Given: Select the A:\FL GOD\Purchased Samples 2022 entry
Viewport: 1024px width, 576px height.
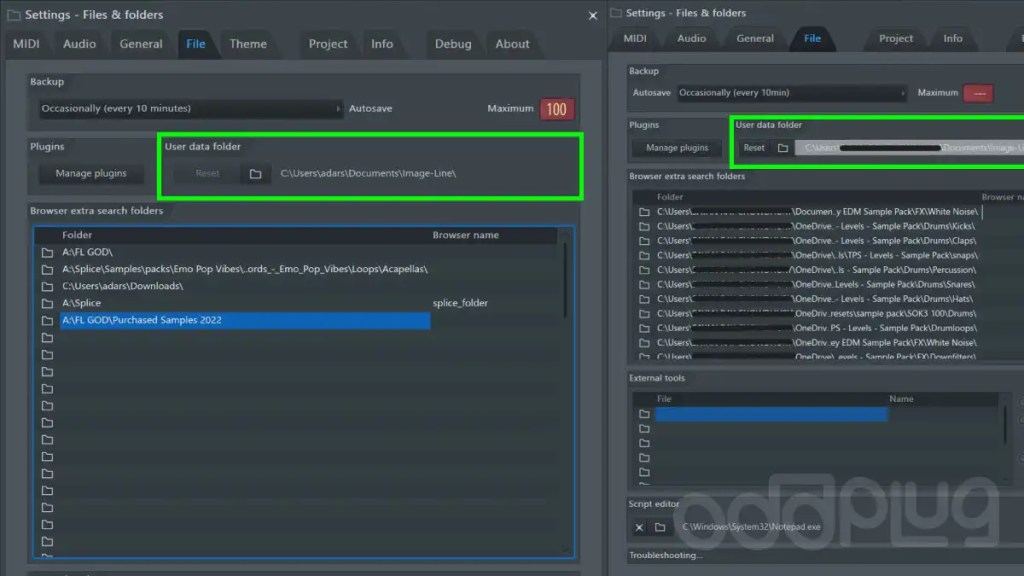Looking at the screenshot, I should point(245,320).
